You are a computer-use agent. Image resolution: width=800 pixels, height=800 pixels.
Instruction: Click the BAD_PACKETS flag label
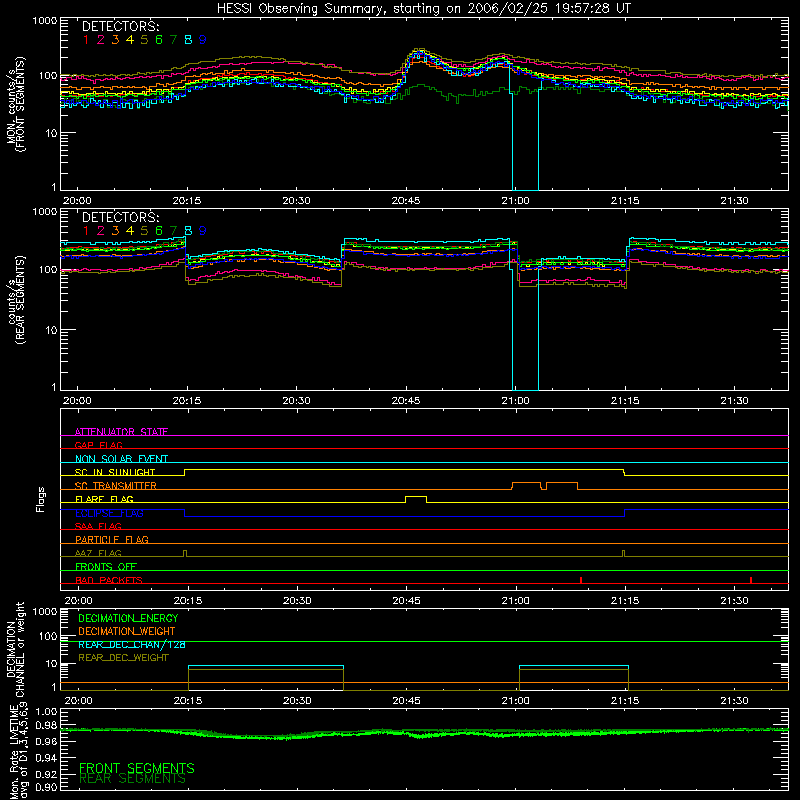tap(109, 580)
